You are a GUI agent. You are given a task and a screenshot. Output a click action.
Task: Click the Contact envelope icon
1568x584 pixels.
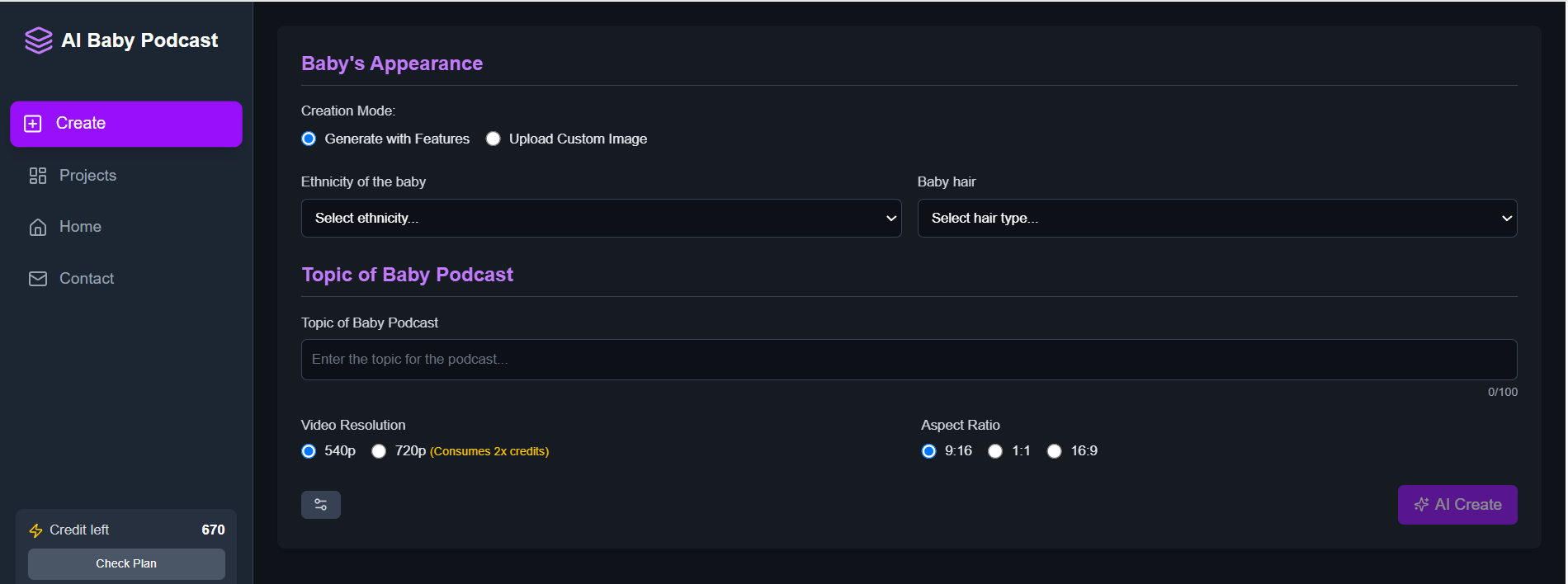click(38, 279)
